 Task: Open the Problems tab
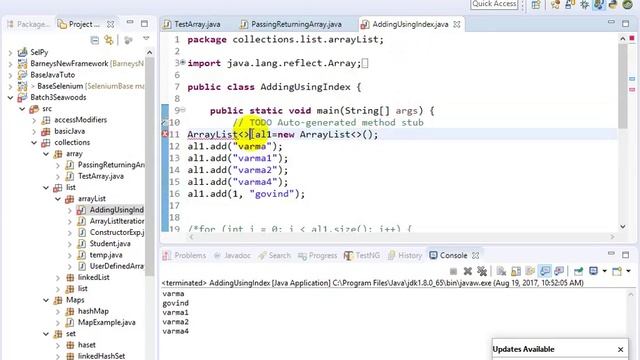click(x=184, y=256)
